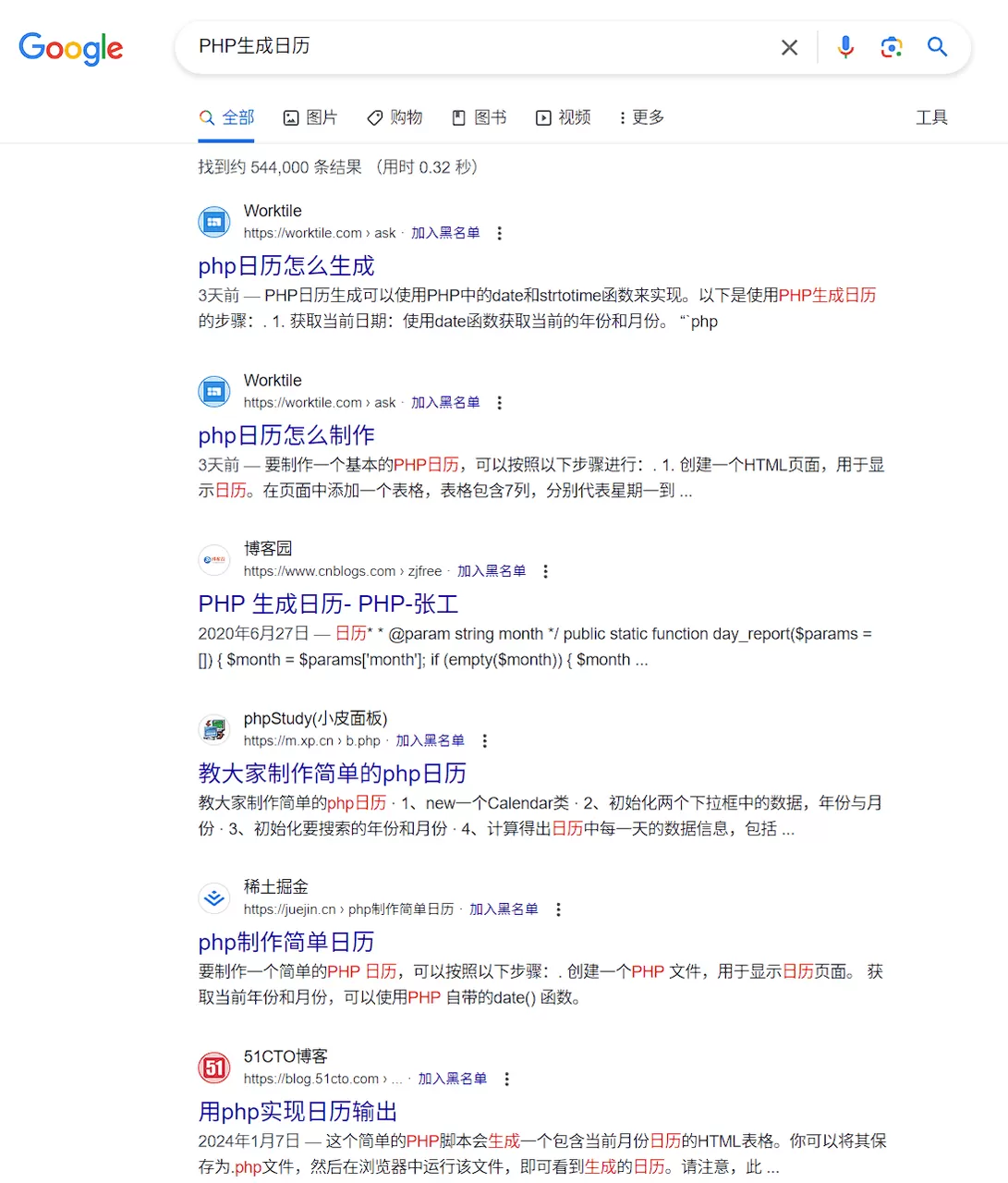Open the 更多 dropdown menu
This screenshot has width=1008, height=1183.
click(x=641, y=117)
